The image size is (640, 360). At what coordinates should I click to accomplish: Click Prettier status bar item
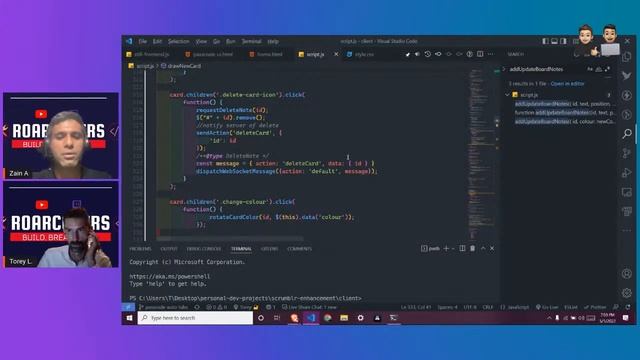596,307
